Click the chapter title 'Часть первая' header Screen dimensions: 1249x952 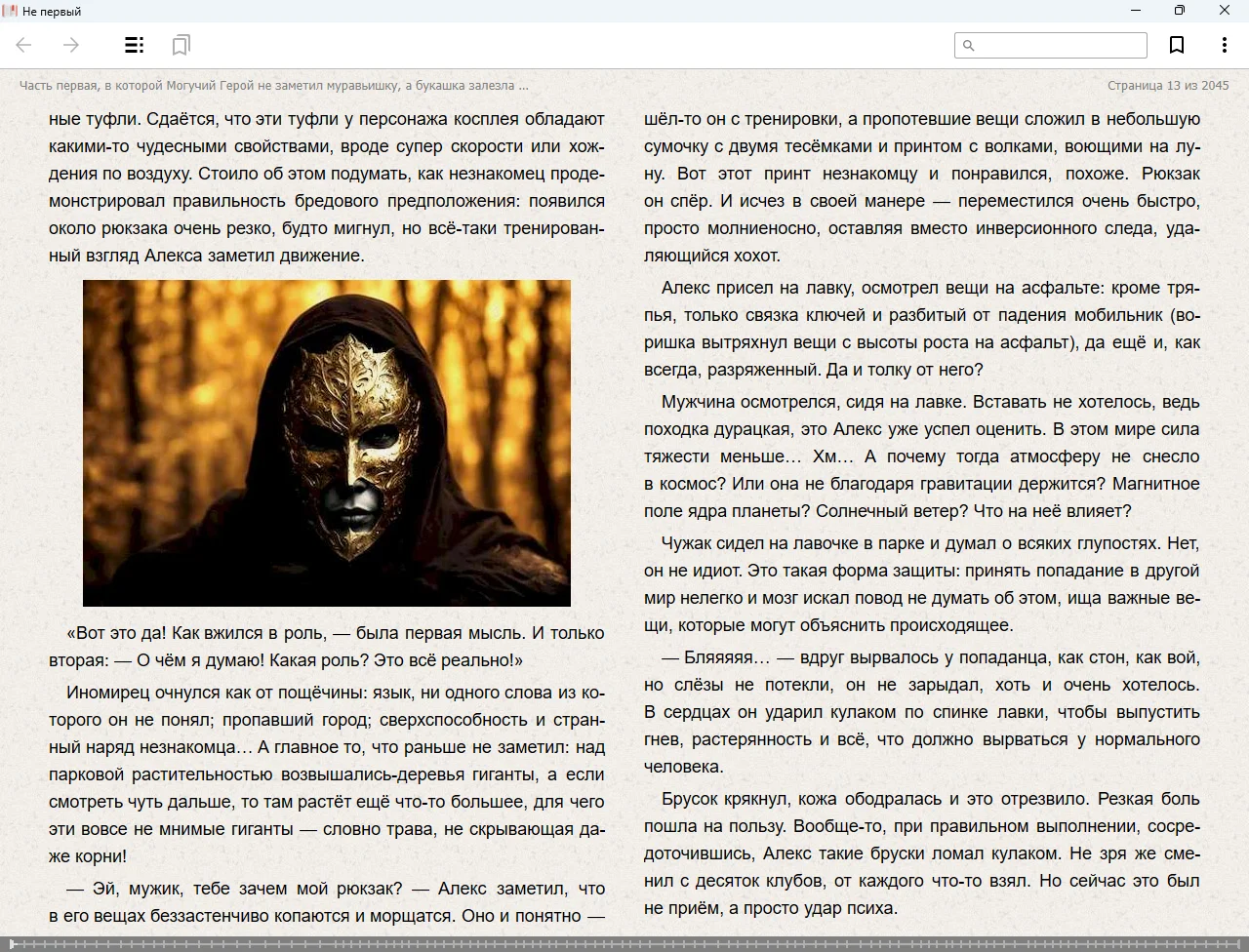(273, 86)
